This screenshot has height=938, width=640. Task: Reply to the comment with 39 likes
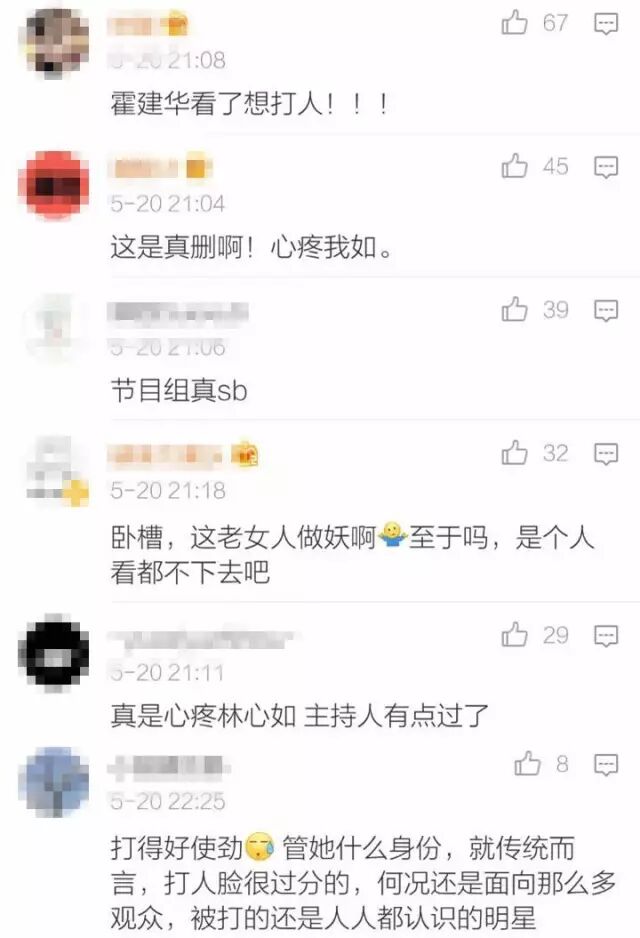pyautogui.click(x=605, y=310)
